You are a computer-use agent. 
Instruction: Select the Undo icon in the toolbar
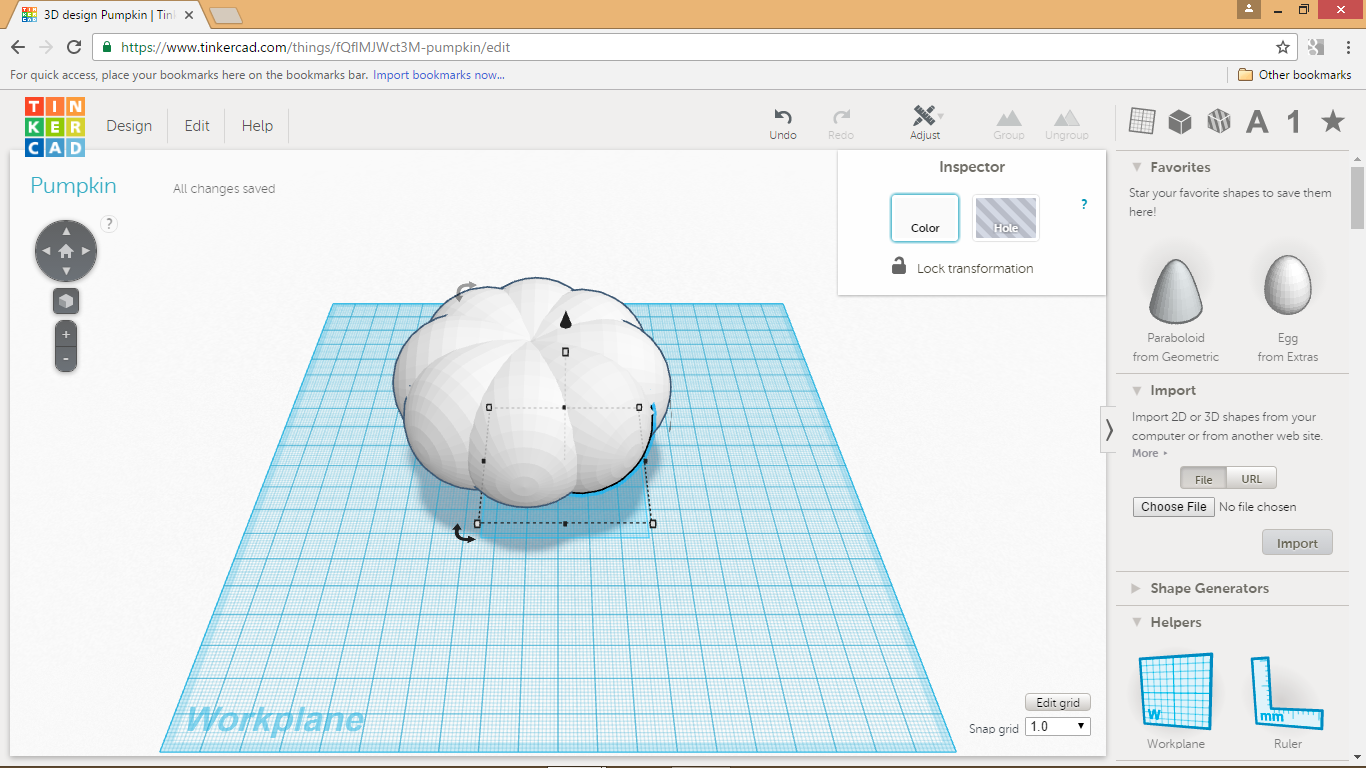(783, 119)
